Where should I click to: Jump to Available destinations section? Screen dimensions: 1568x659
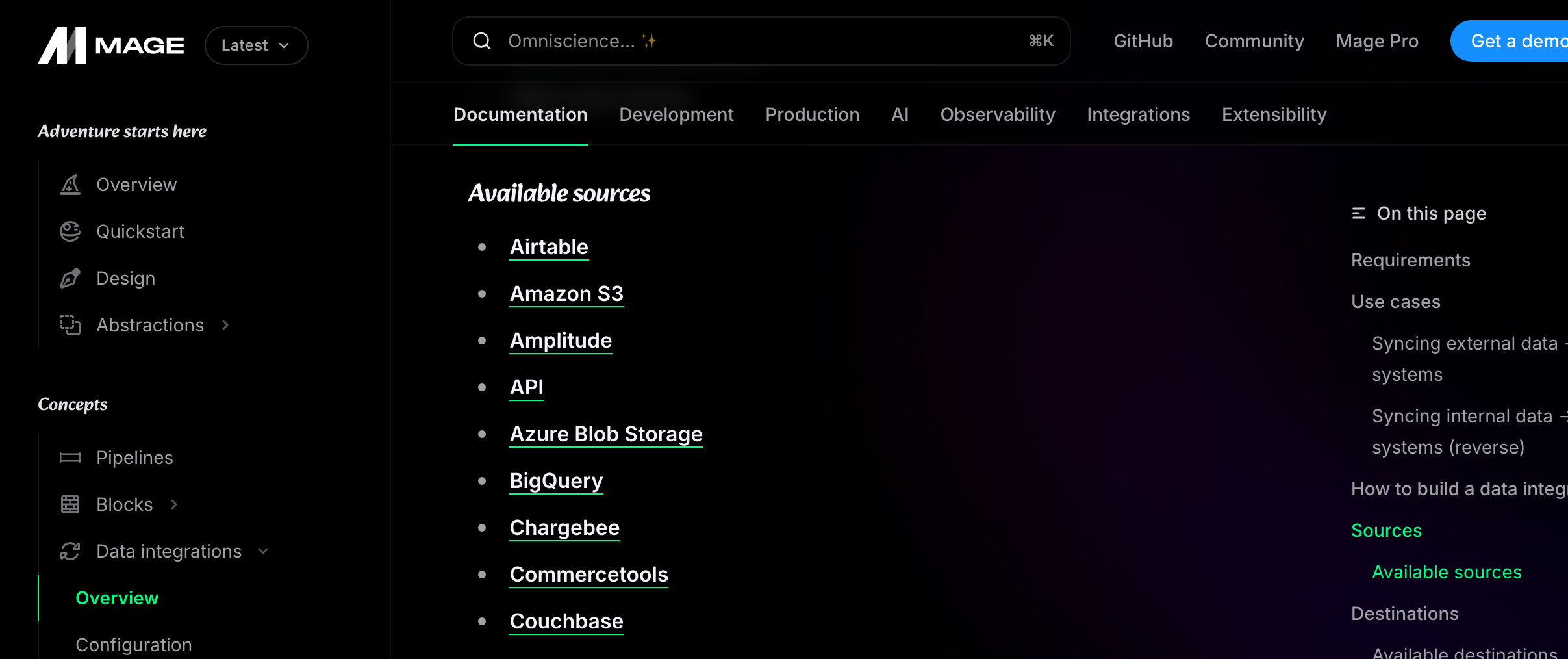pos(1465,652)
